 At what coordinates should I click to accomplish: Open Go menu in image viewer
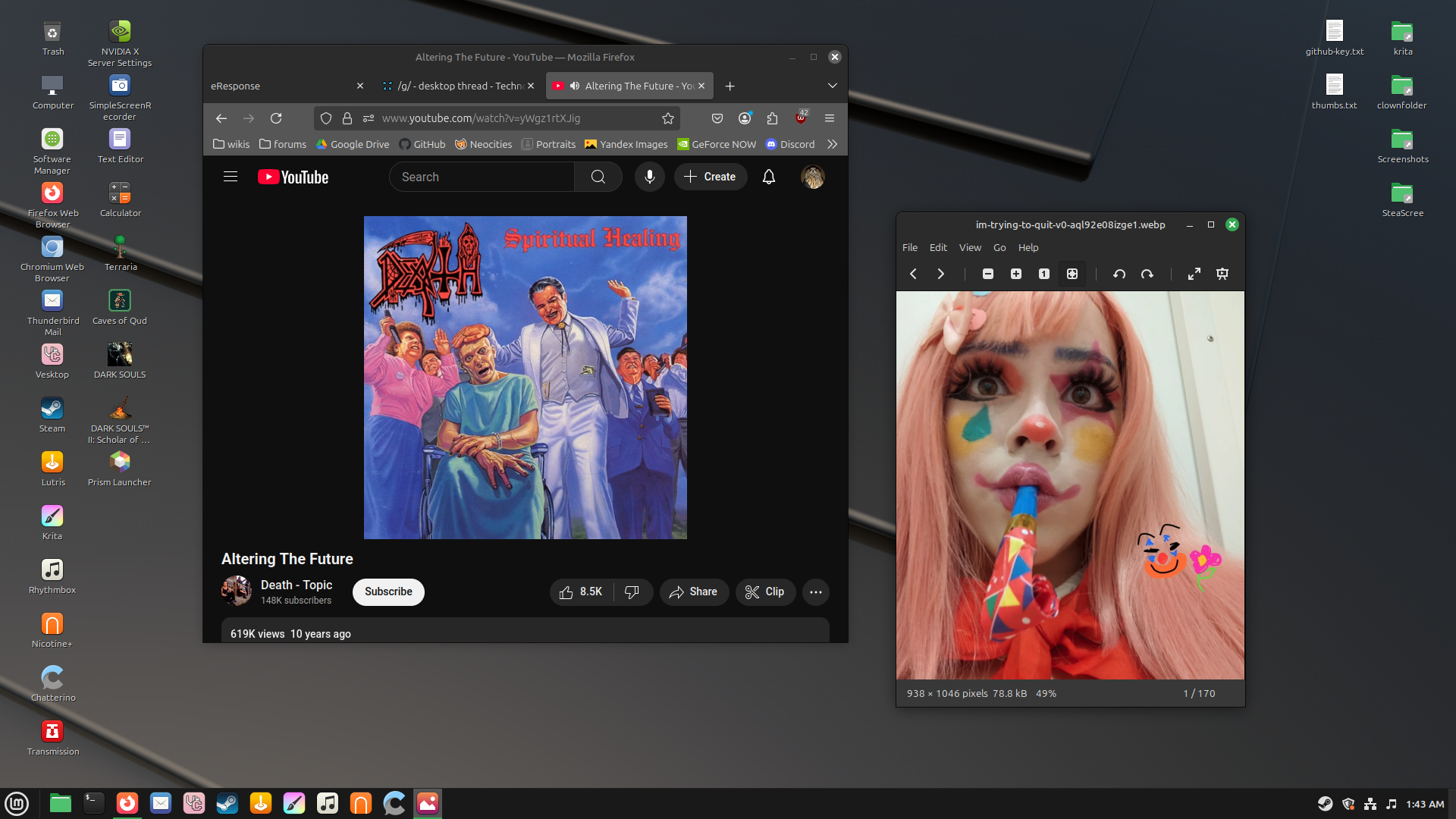1000,247
